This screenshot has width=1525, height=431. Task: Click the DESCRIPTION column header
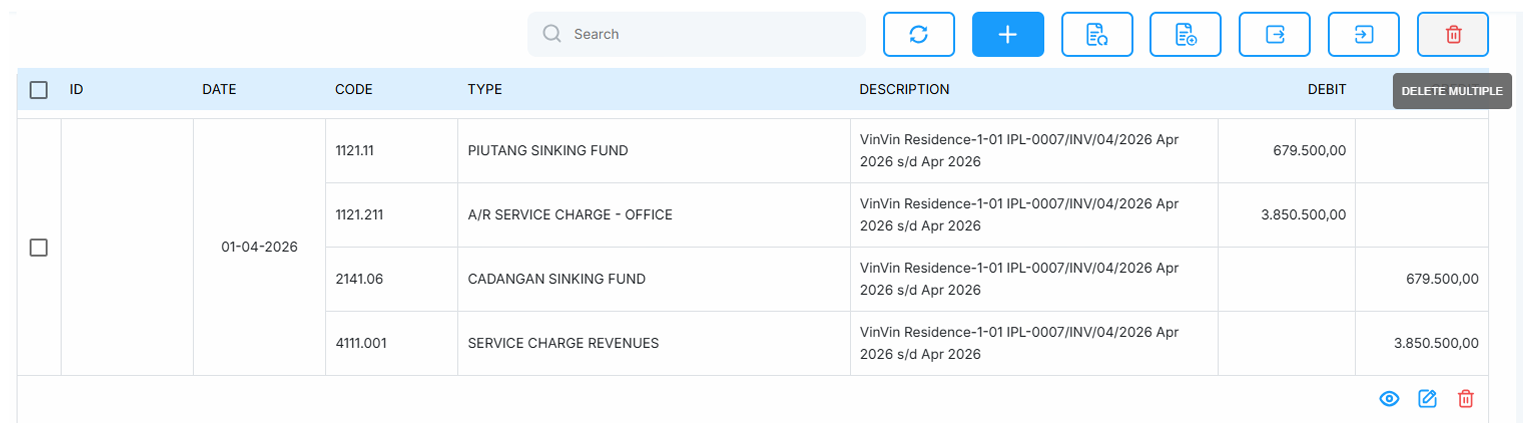click(904, 89)
